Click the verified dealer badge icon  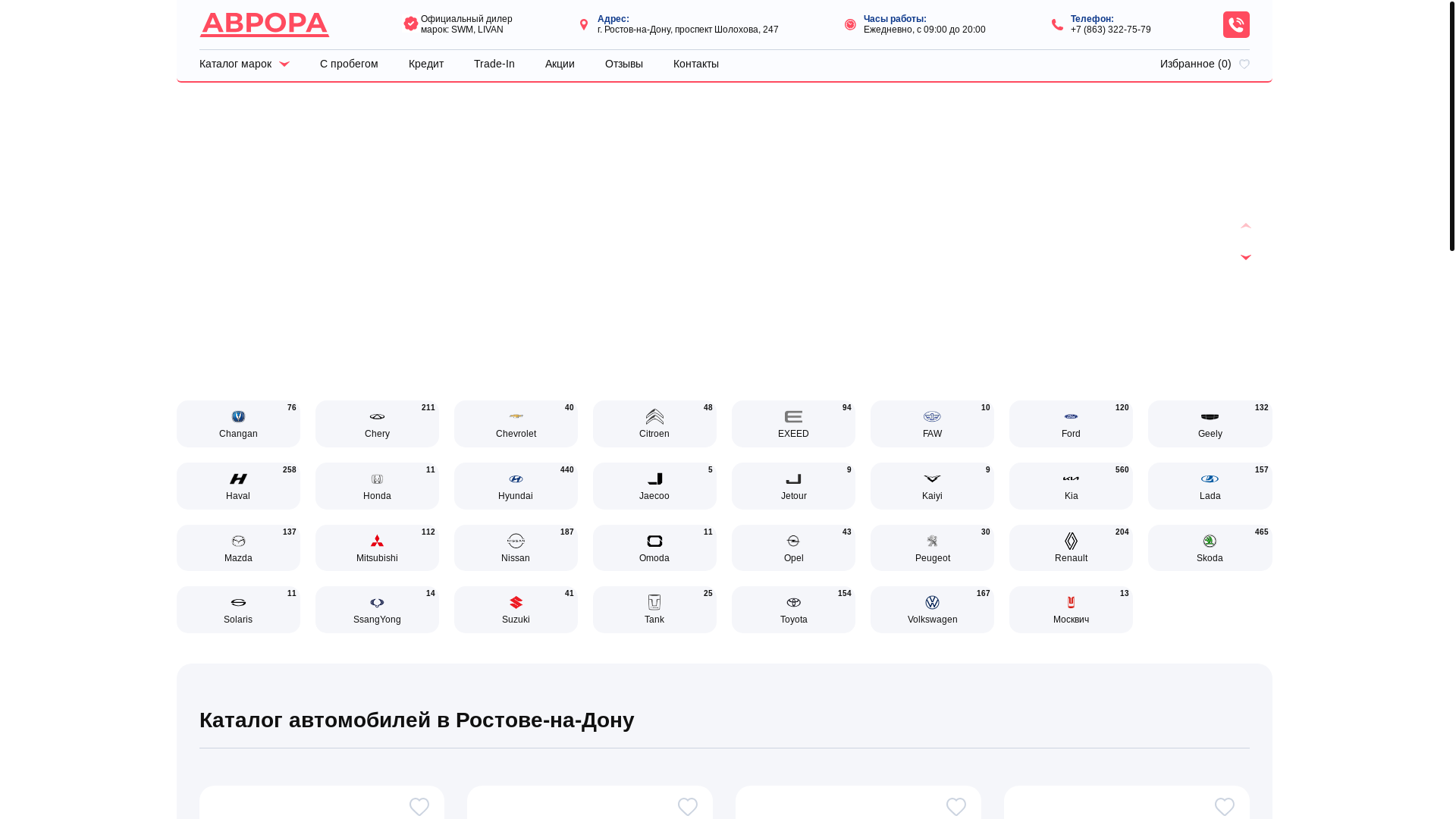click(411, 24)
